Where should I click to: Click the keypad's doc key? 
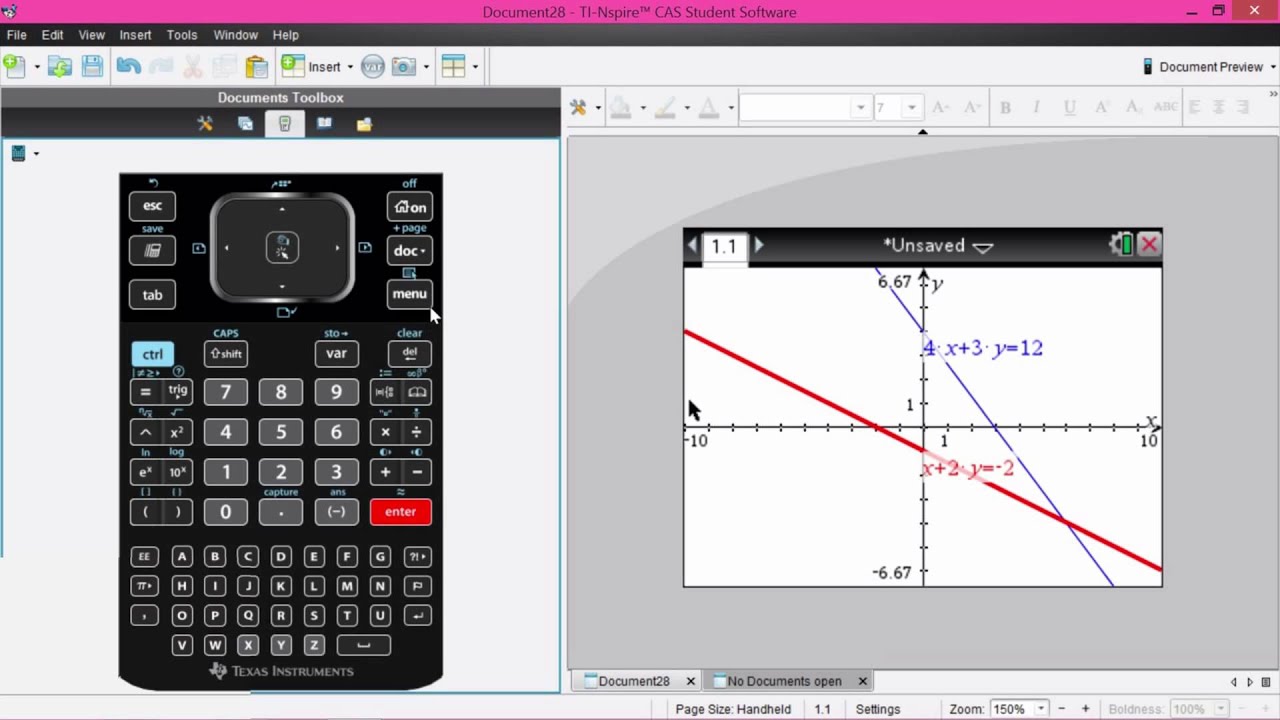410,251
